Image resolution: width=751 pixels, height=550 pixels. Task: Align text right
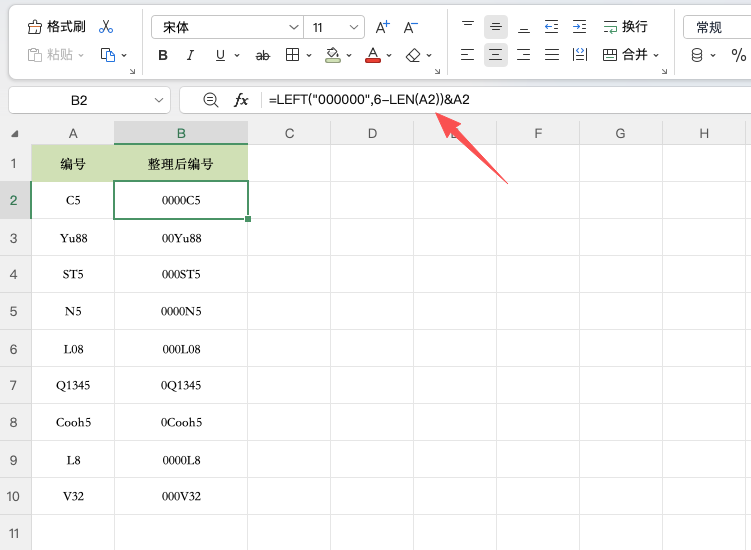(524, 55)
